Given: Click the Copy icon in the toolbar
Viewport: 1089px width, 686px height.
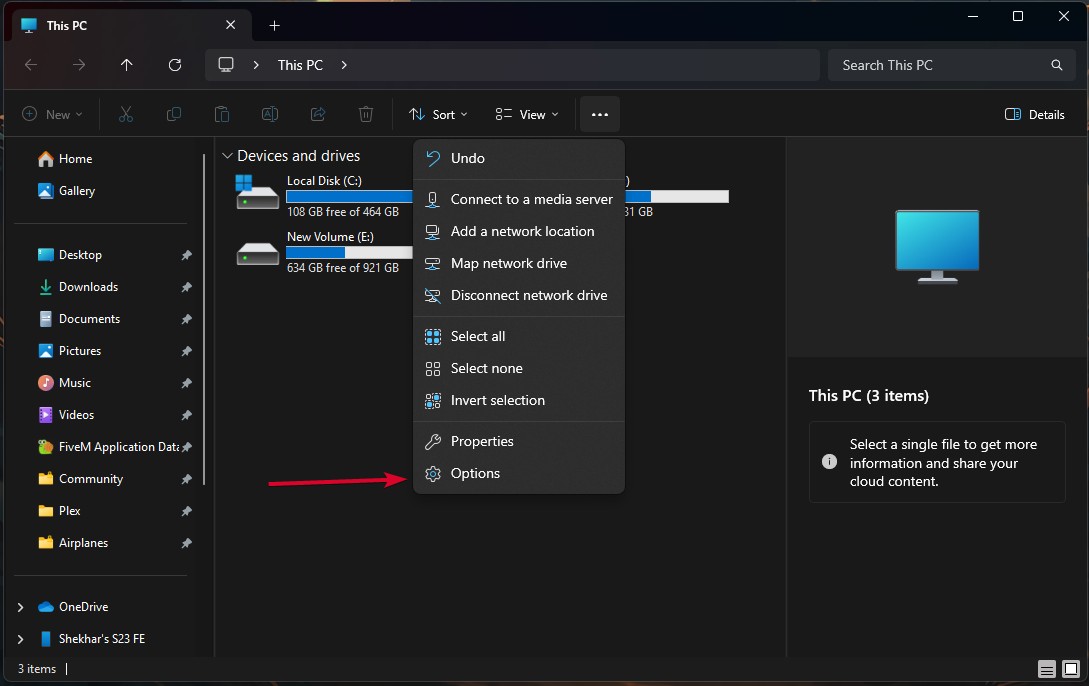Looking at the screenshot, I should [x=173, y=114].
